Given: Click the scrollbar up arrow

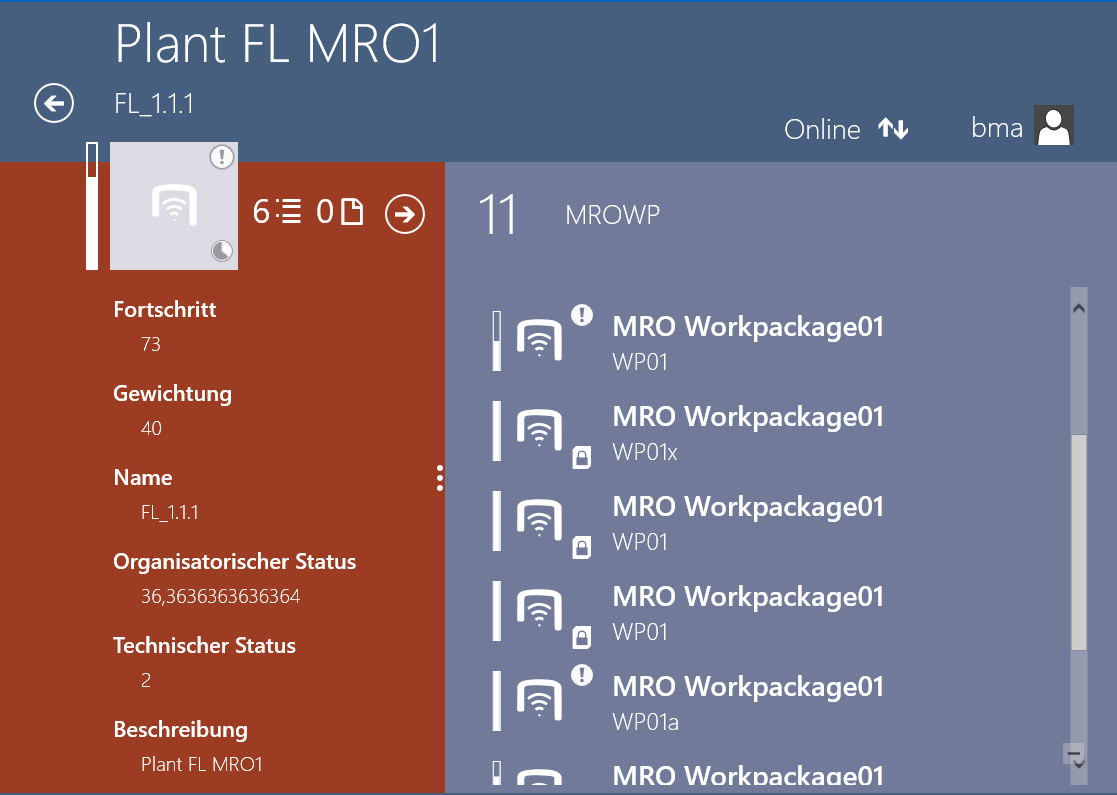Looking at the screenshot, I should pyautogui.click(x=1078, y=308).
